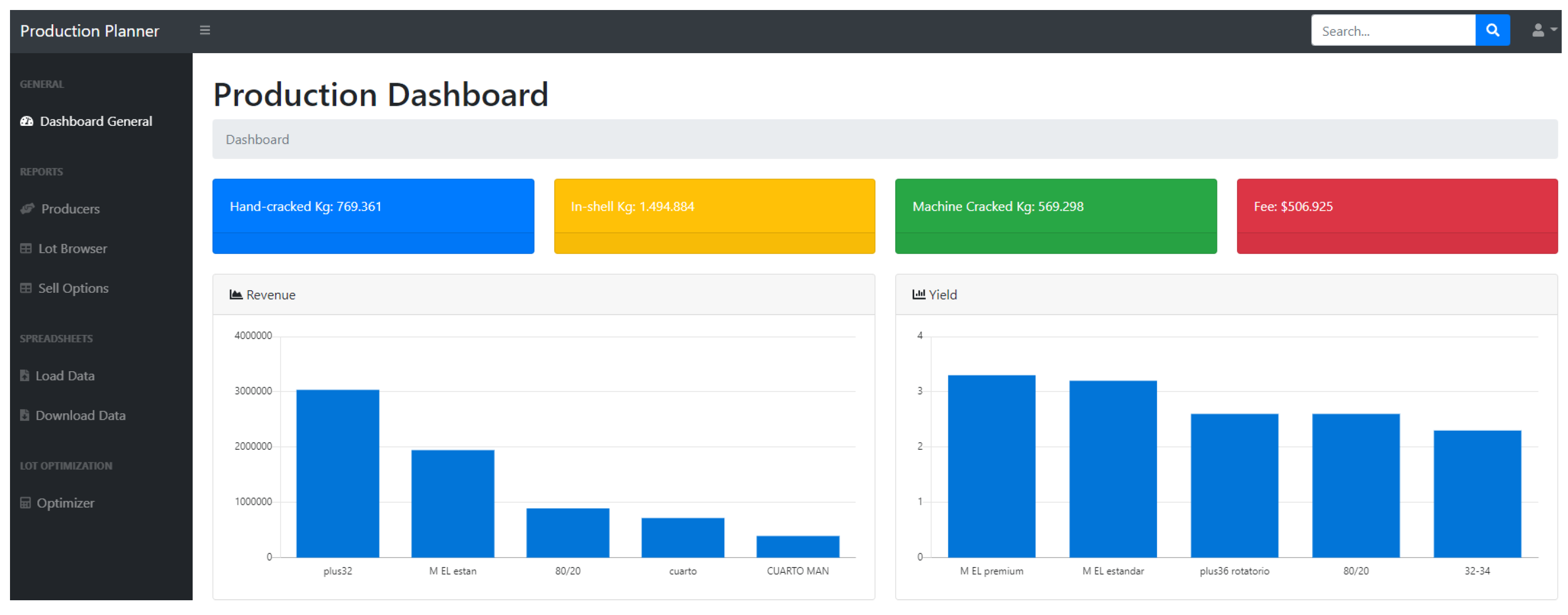
Task: Click the M EL premium Yield bar
Action: tap(991, 466)
